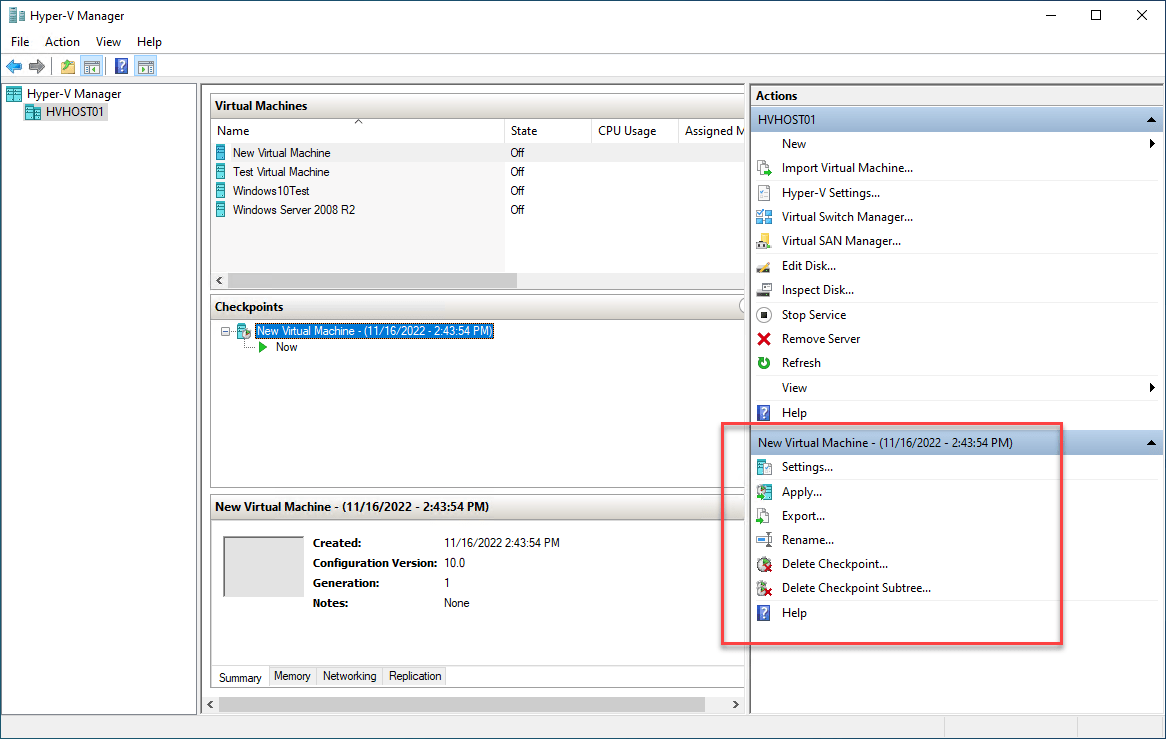This screenshot has width=1166, height=739.
Task: Switch to the Networking tab
Action: 350,676
